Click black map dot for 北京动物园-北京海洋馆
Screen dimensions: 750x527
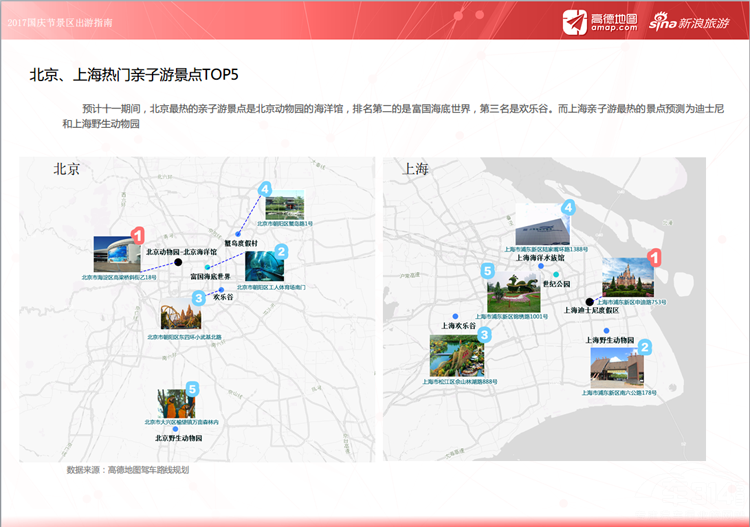click(x=178, y=262)
